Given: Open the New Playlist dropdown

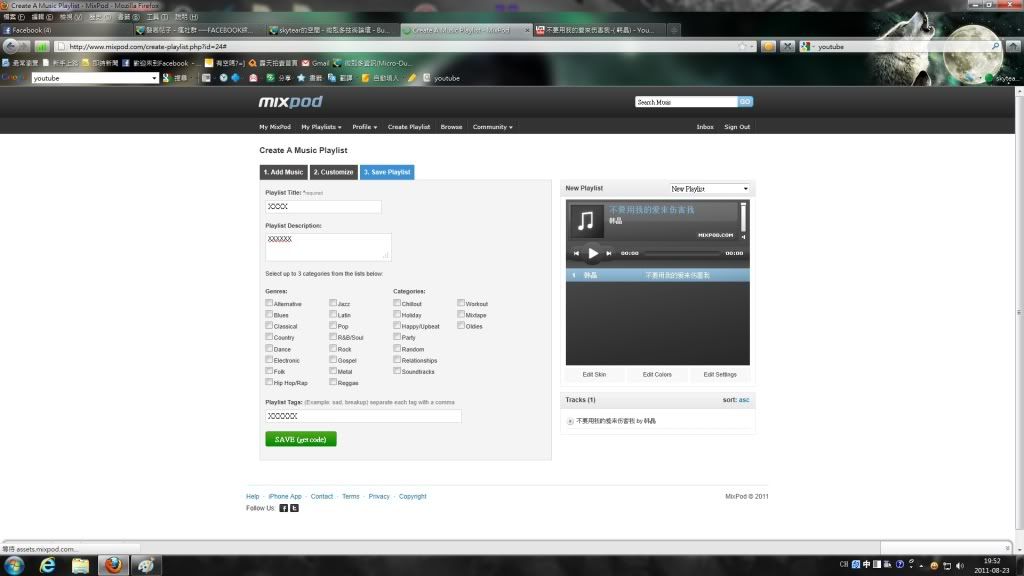Looking at the screenshot, I should pos(709,189).
